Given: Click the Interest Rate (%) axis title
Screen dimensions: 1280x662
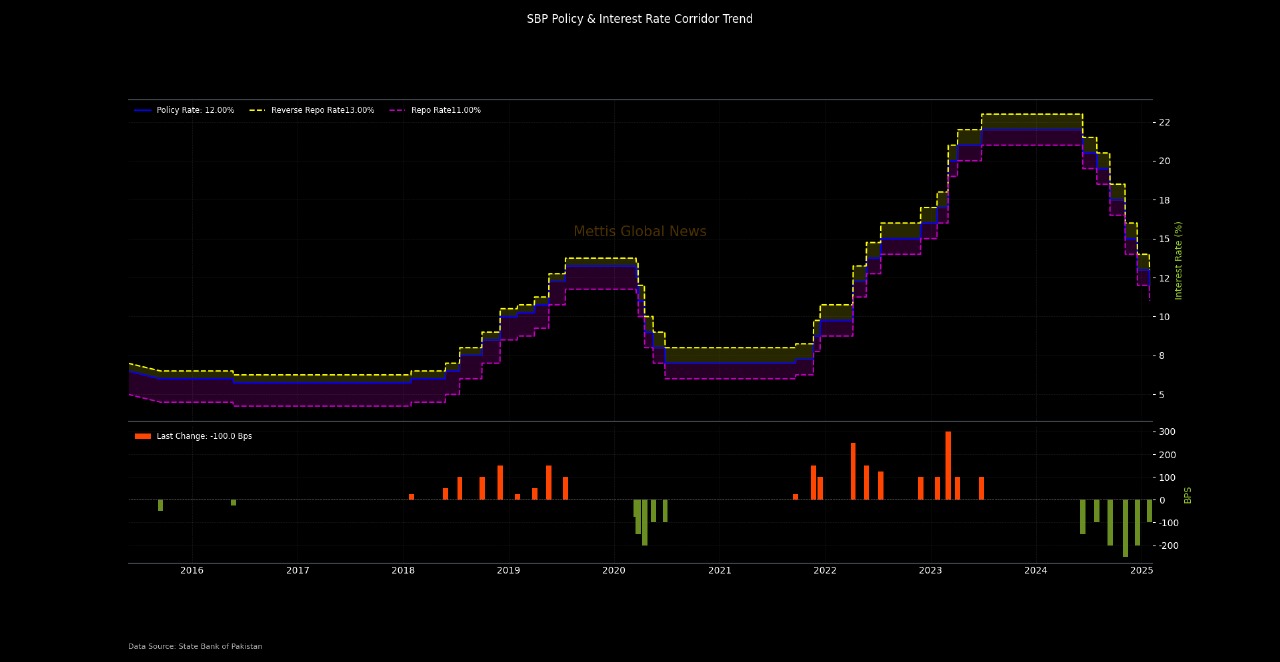Looking at the screenshot, I should coord(1178,260).
